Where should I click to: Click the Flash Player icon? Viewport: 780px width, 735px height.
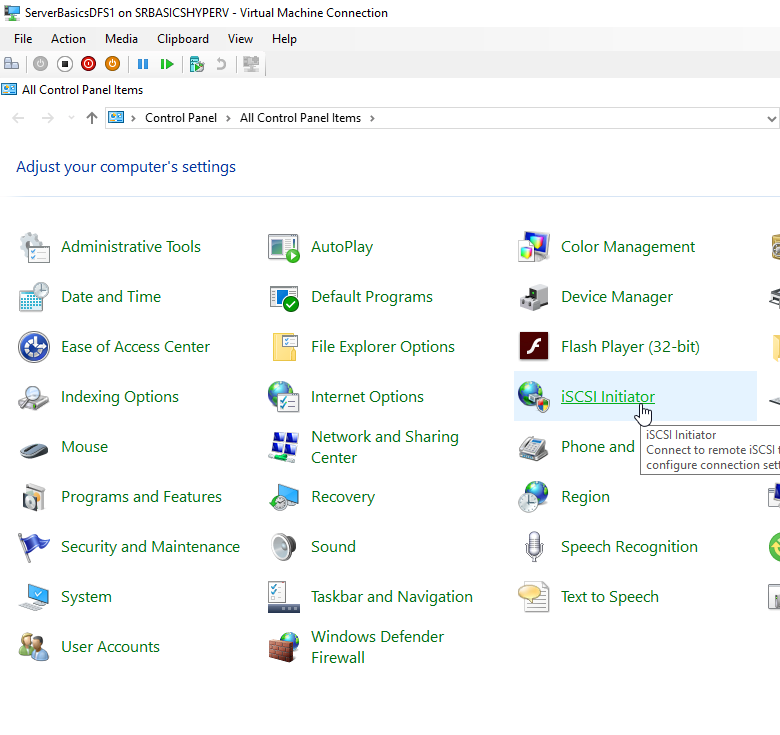pos(534,346)
